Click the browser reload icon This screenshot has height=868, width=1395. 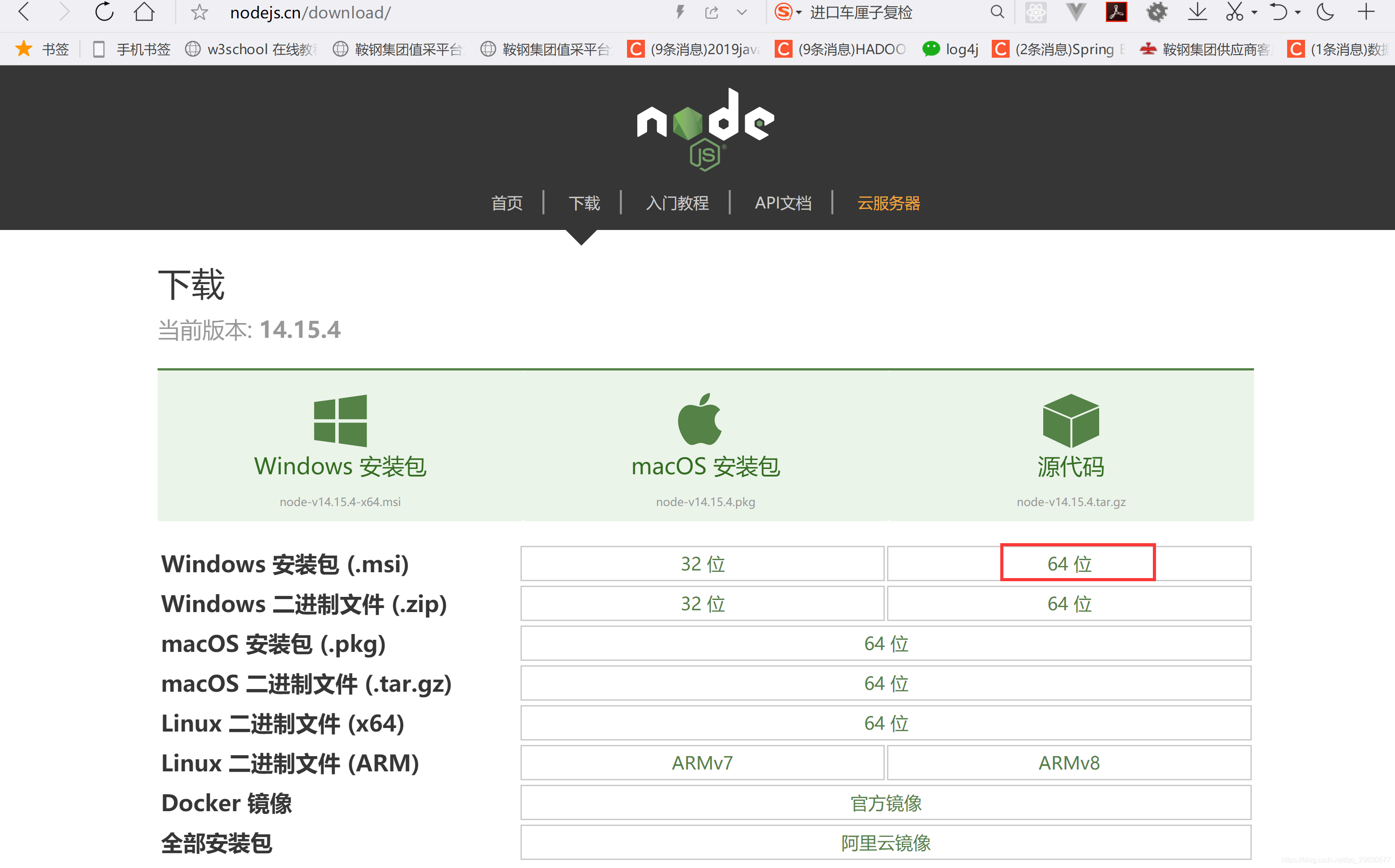point(104,12)
